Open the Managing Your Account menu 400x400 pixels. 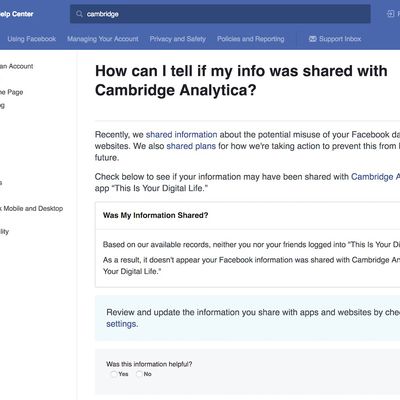(103, 39)
